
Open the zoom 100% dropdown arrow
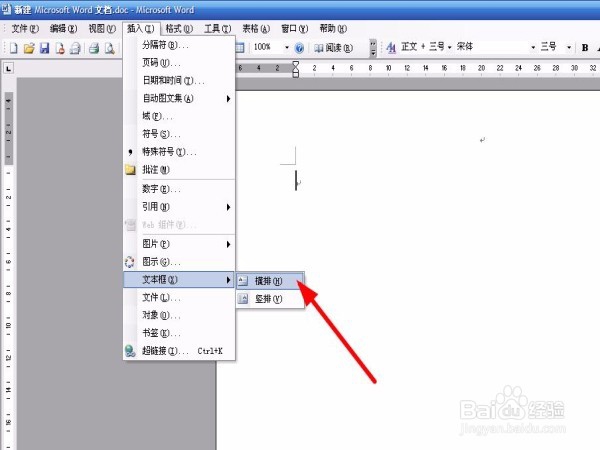pyautogui.click(x=287, y=47)
